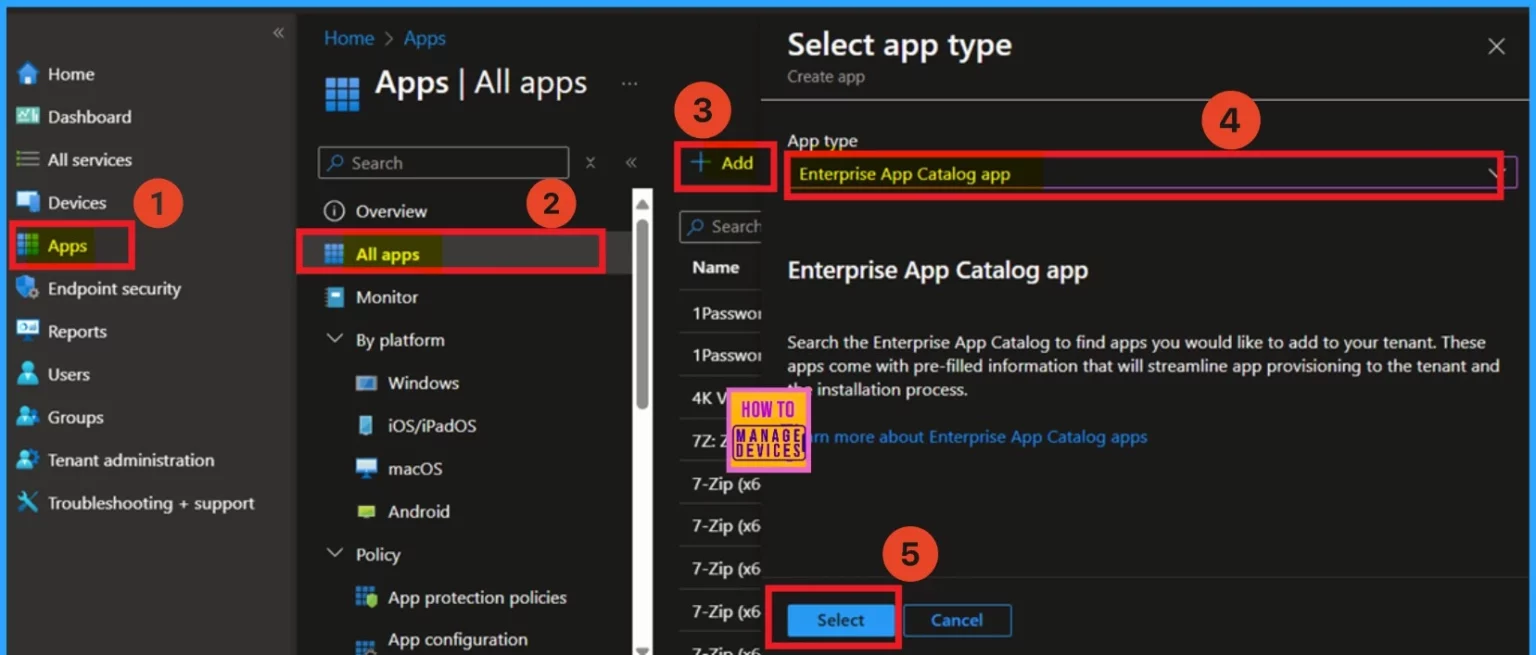Image resolution: width=1536 pixels, height=655 pixels.
Task: Collapse the Policy section
Action: (x=334, y=553)
